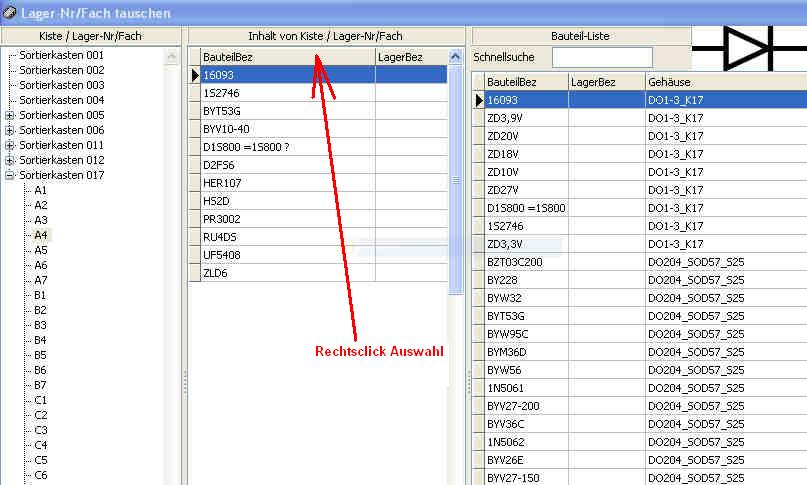Select compartment B1 in tree
Image resolution: width=807 pixels, height=485 pixels.
click(x=40, y=295)
